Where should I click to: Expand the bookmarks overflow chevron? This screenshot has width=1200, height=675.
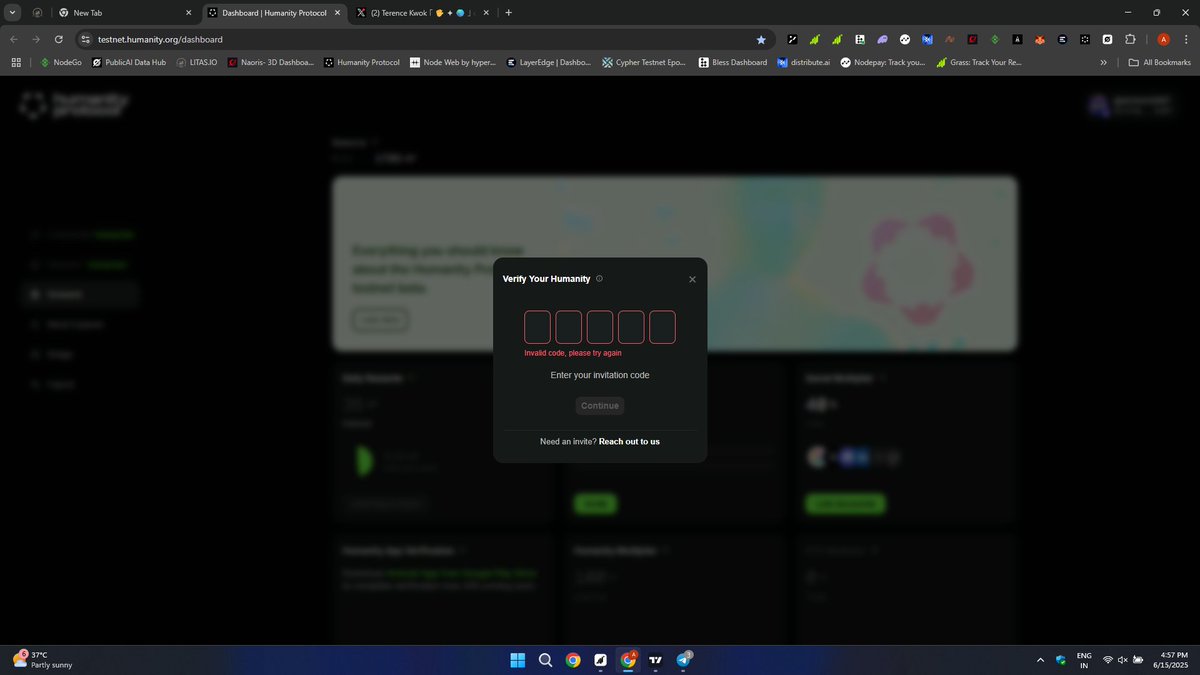click(1104, 62)
